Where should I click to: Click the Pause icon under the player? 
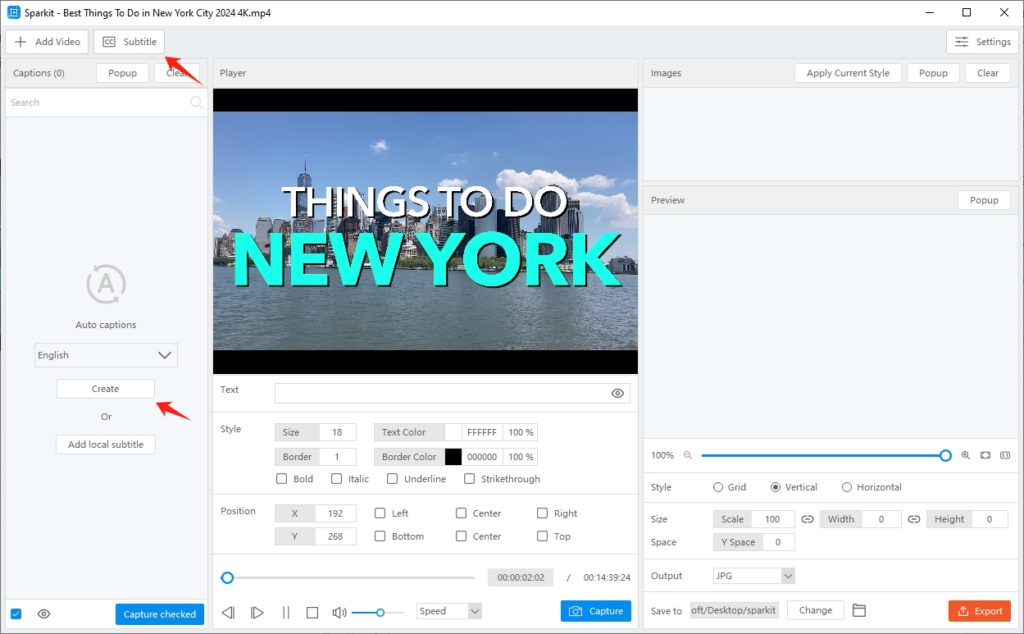click(285, 612)
